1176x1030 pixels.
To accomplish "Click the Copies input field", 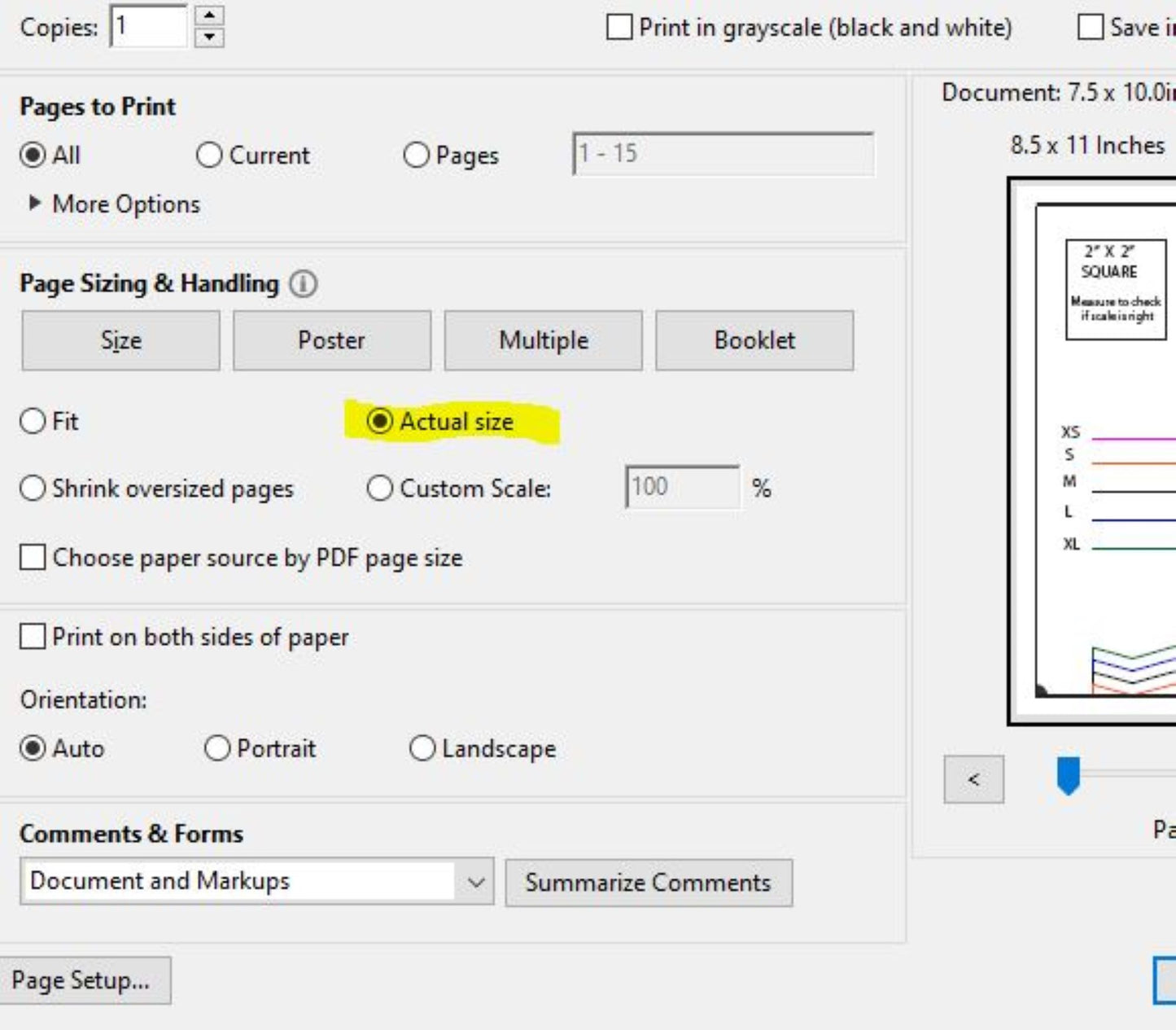I will click(149, 27).
